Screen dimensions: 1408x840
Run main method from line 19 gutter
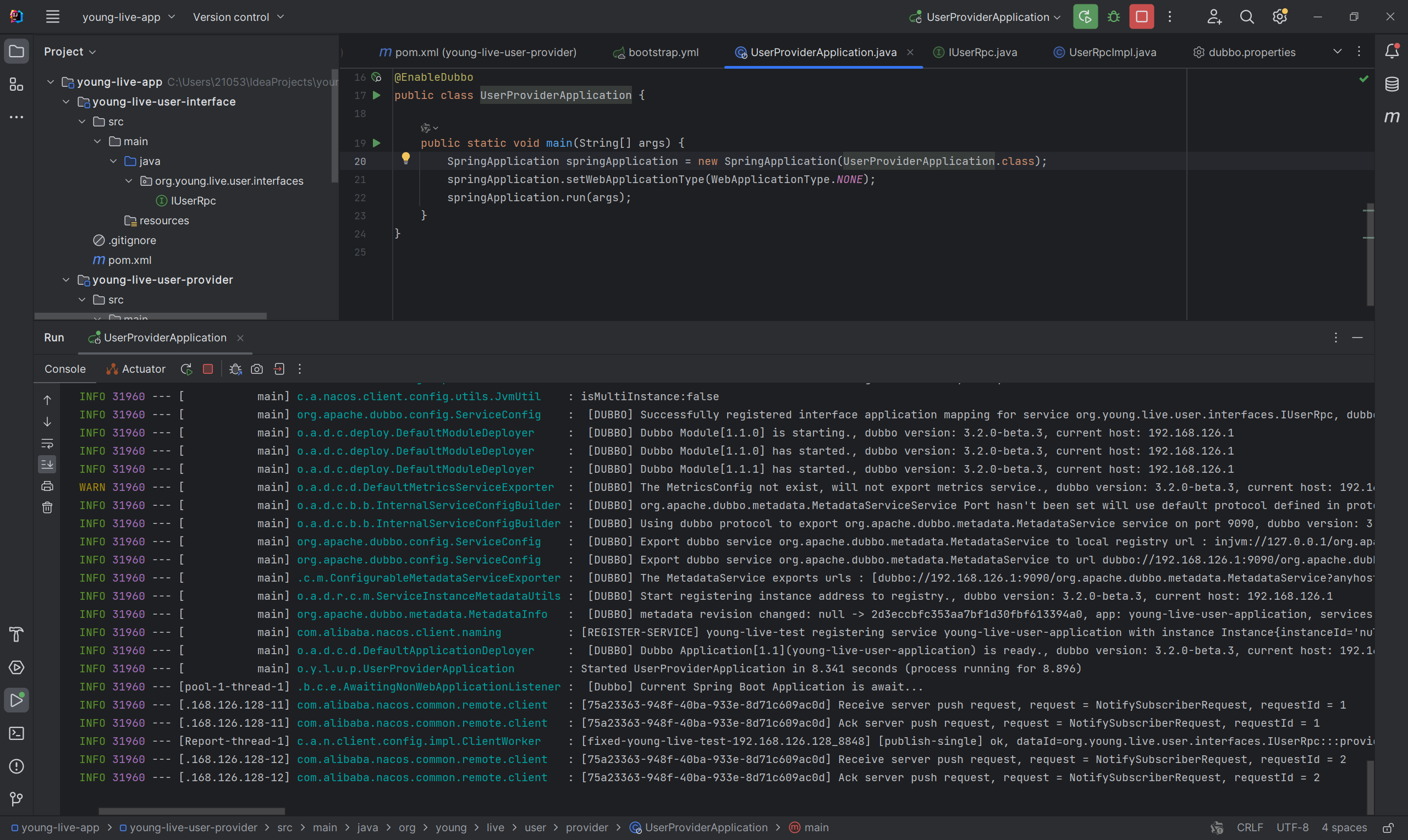pos(377,143)
